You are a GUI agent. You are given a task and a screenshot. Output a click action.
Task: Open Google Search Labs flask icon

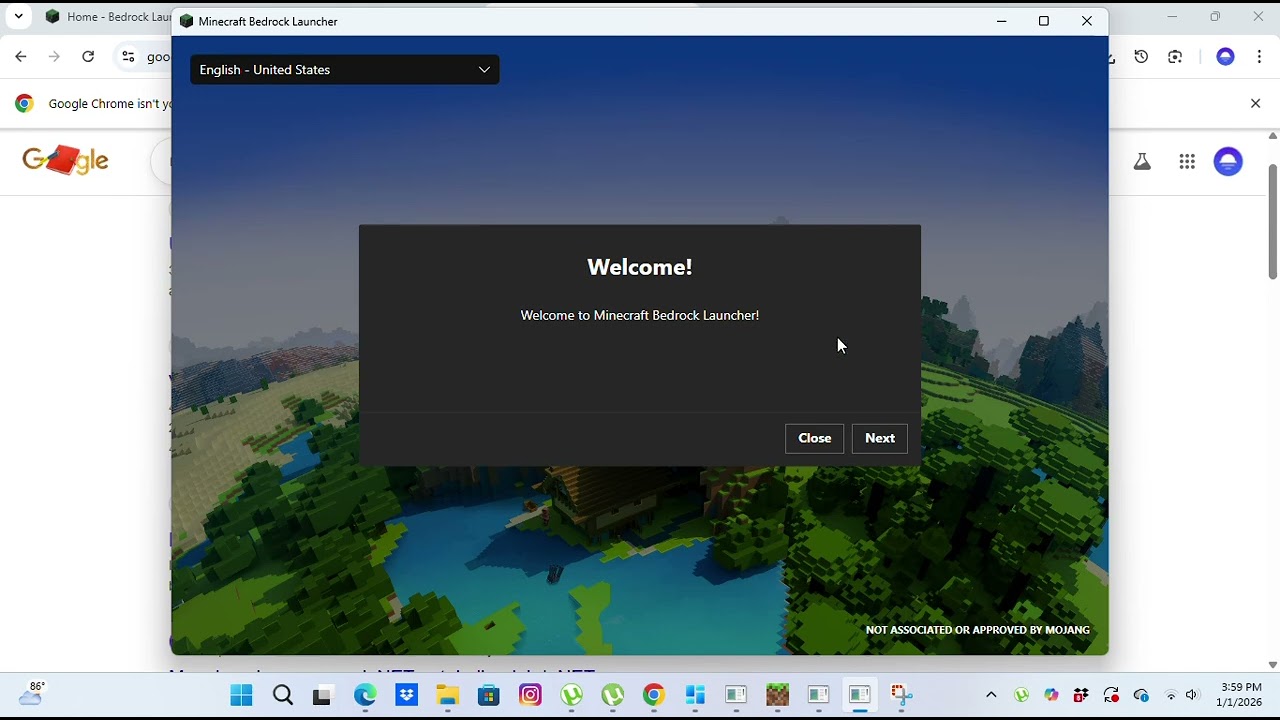[1142, 161]
